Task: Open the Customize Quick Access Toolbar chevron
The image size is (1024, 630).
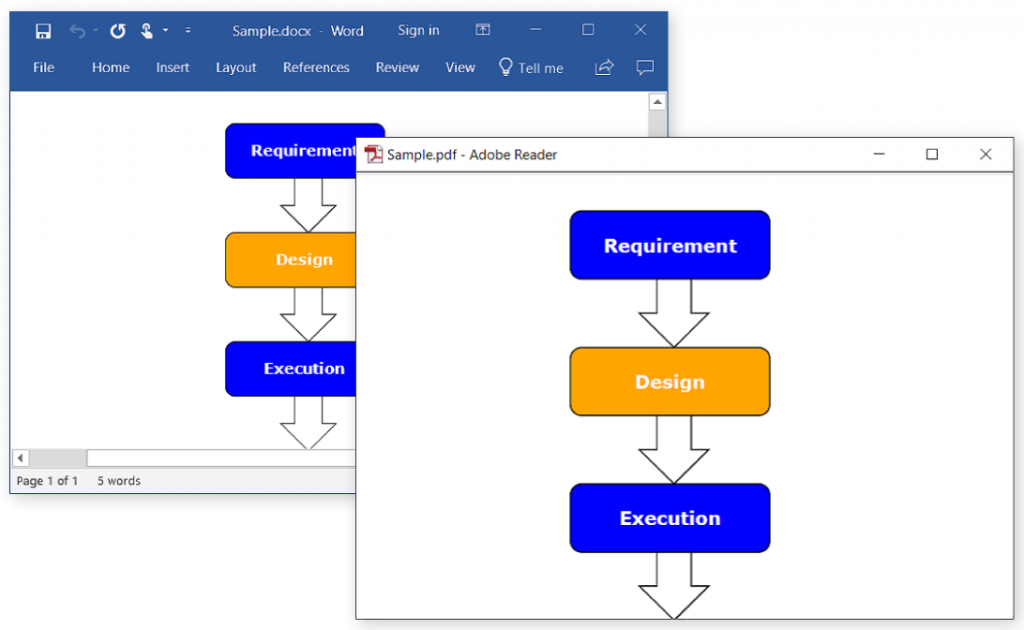Action: point(188,31)
